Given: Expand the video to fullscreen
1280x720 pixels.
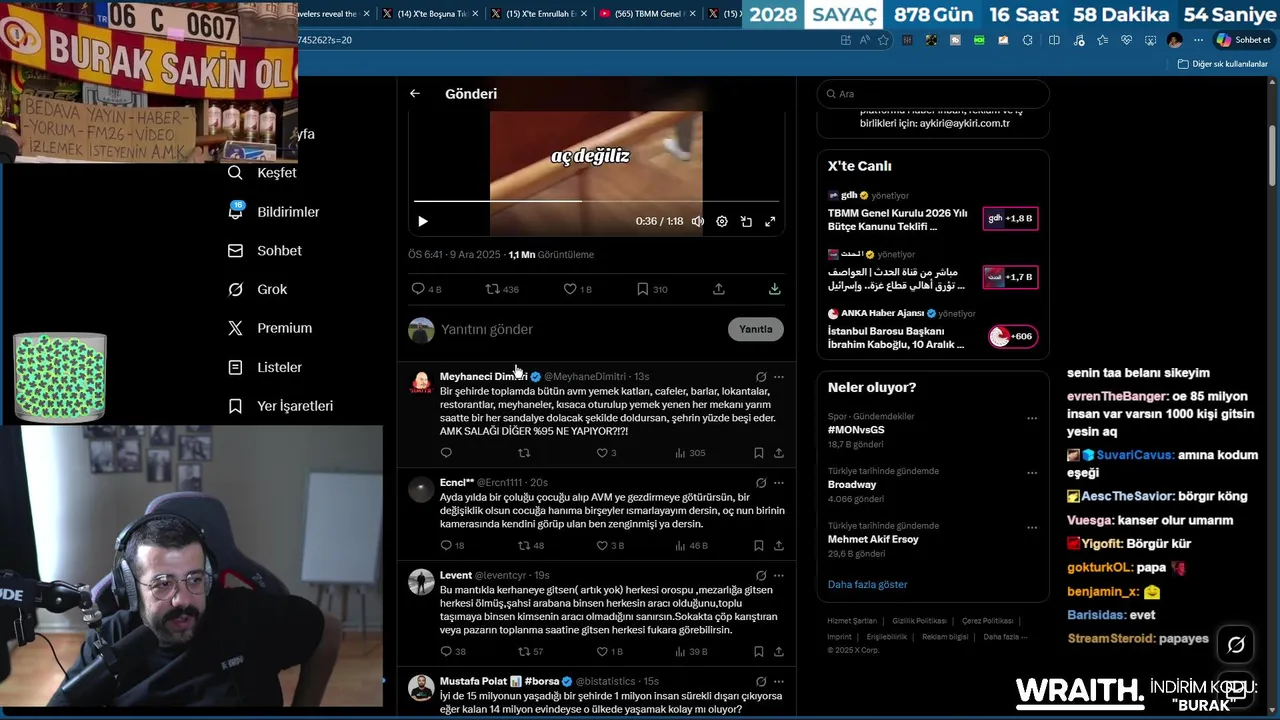Looking at the screenshot, I should (x=770, y=221).
